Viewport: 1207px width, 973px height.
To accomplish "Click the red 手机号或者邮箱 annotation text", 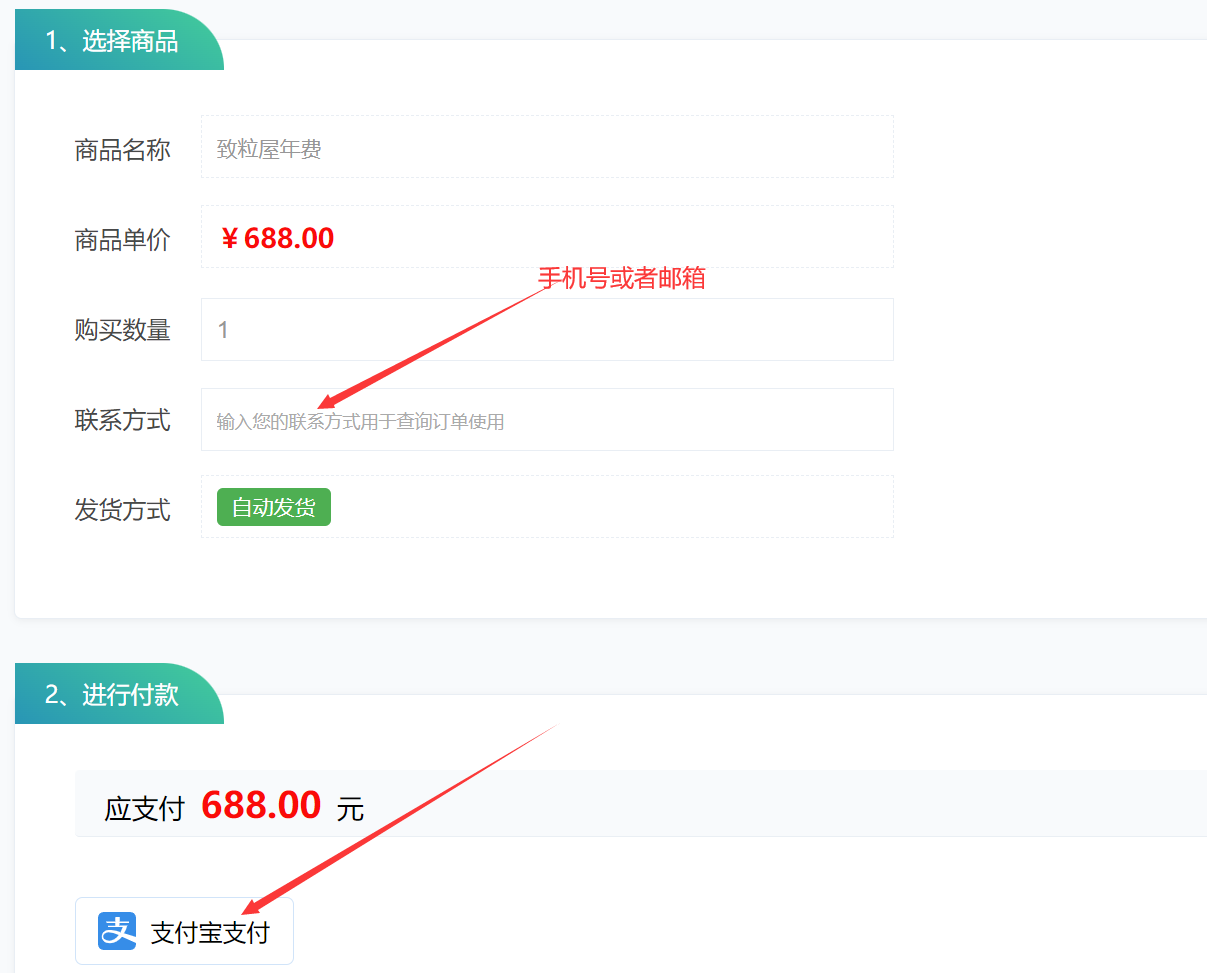I will [x=622, y=278].
